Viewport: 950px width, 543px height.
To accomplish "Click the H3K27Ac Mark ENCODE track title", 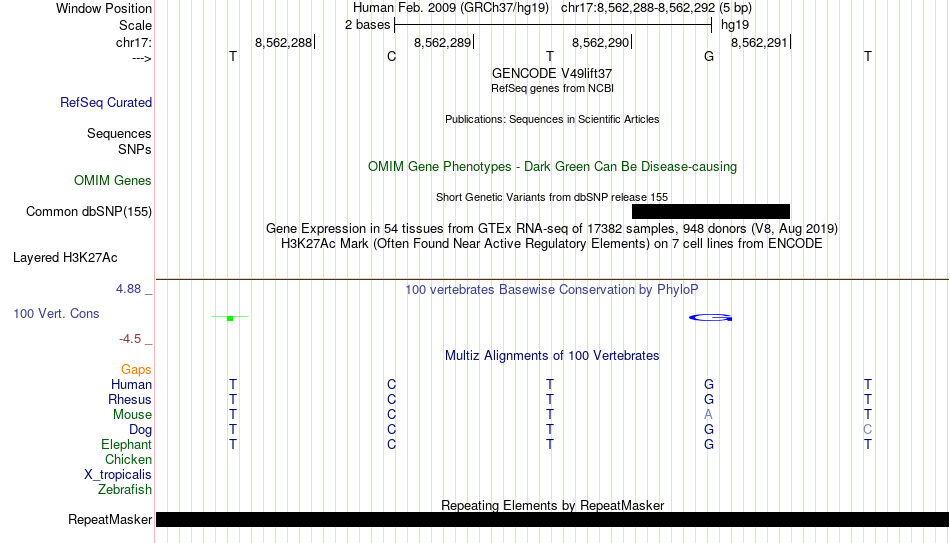I will (552, 244).
